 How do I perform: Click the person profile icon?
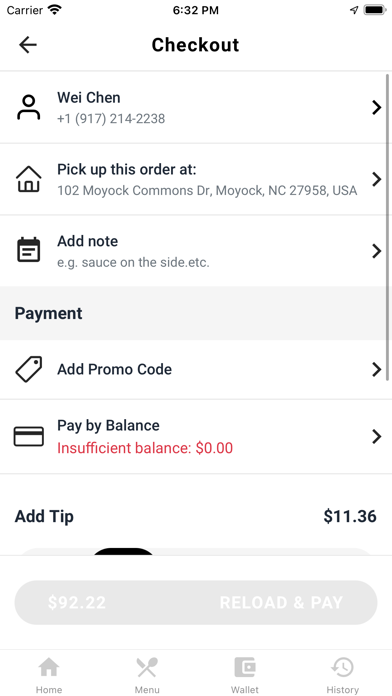[x=28, y=107]
